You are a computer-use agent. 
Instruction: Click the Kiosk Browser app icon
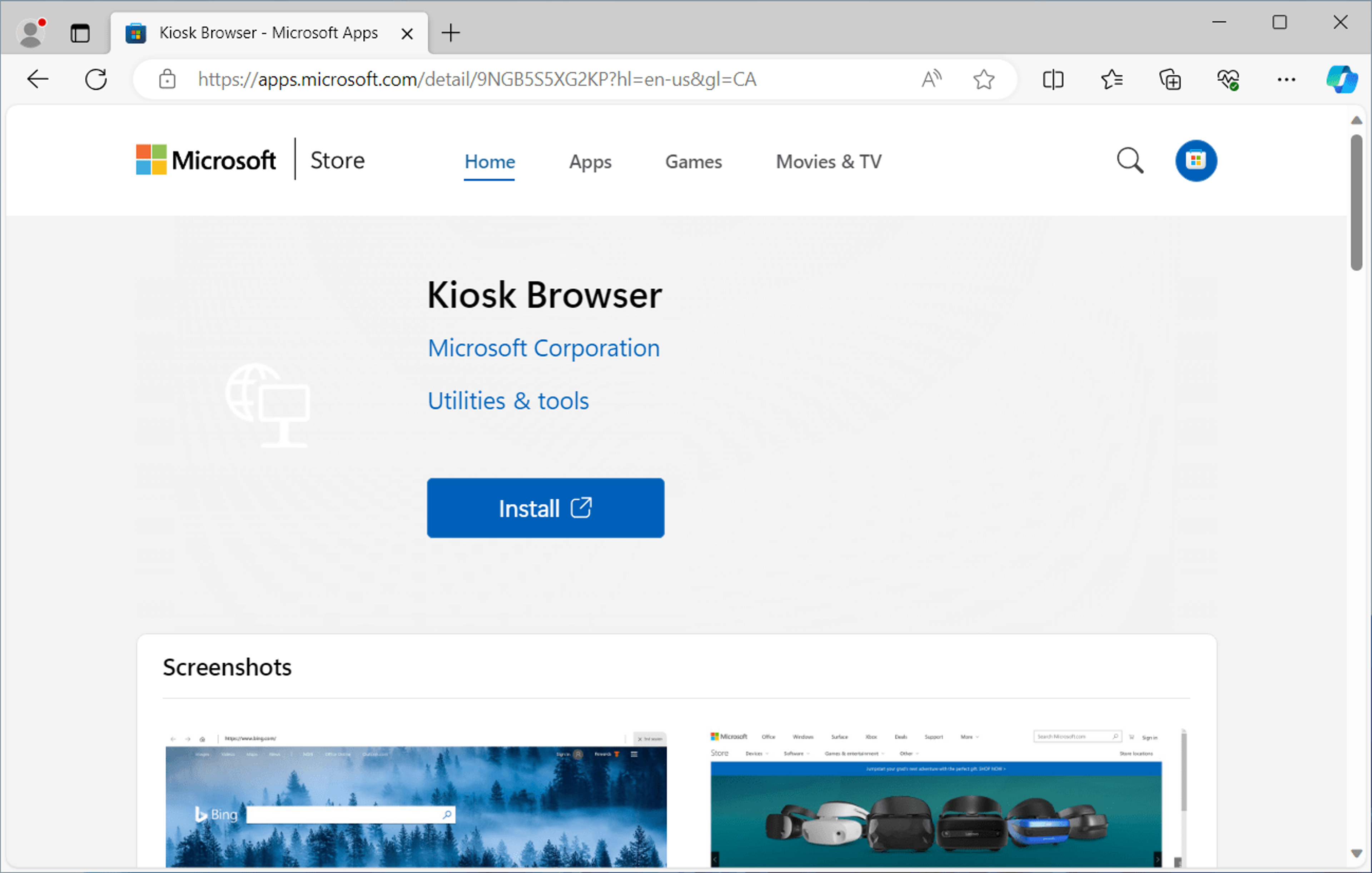(x=268, y=405)
